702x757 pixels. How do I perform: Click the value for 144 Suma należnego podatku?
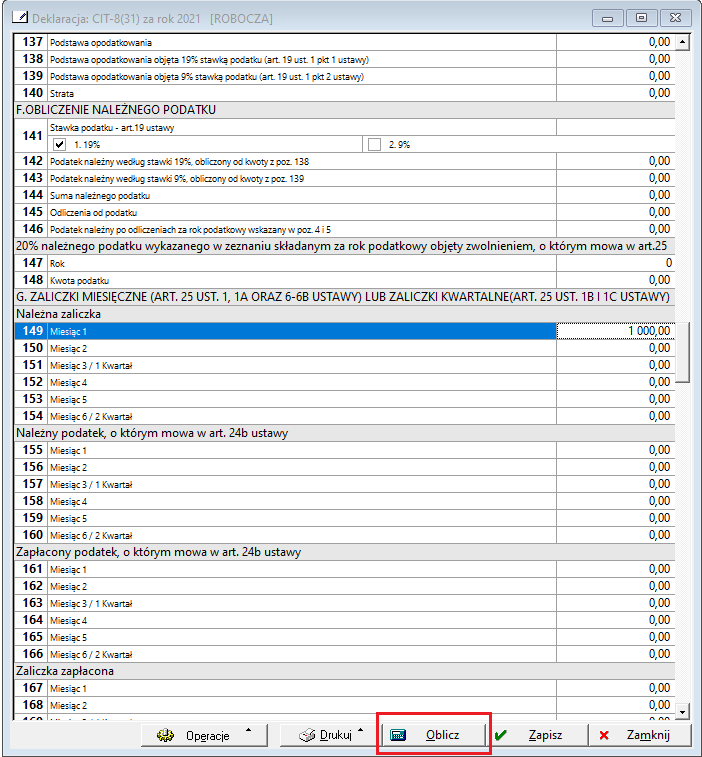tap(616, 195)
